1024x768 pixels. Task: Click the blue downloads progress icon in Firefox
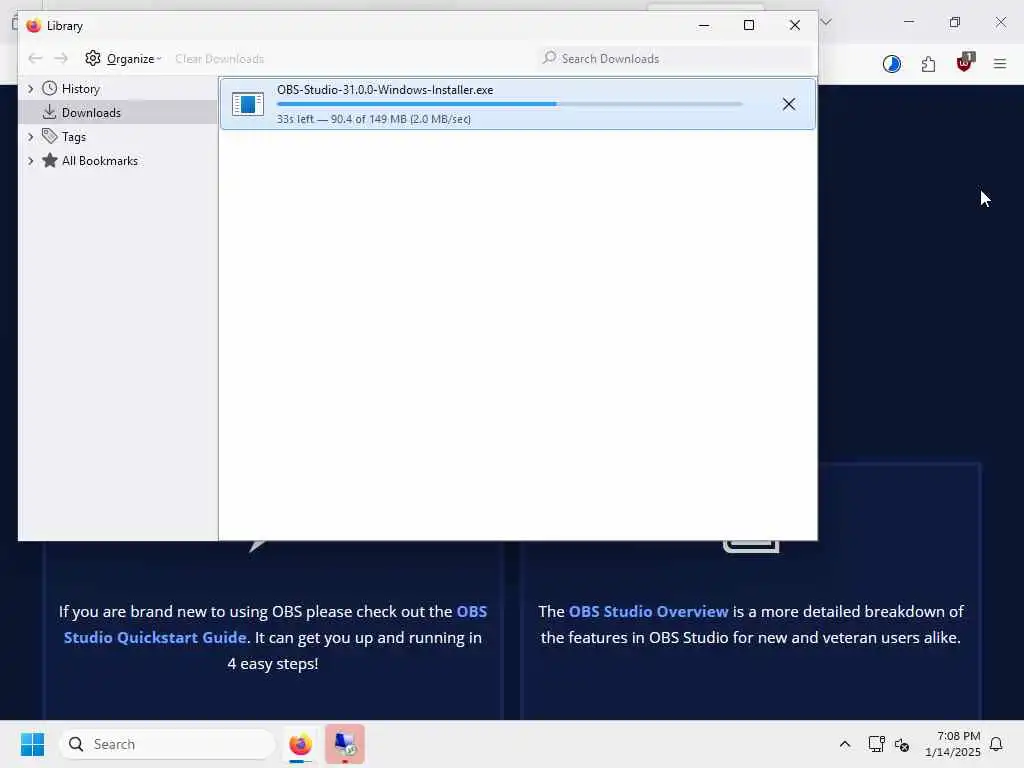coord(891,63)
